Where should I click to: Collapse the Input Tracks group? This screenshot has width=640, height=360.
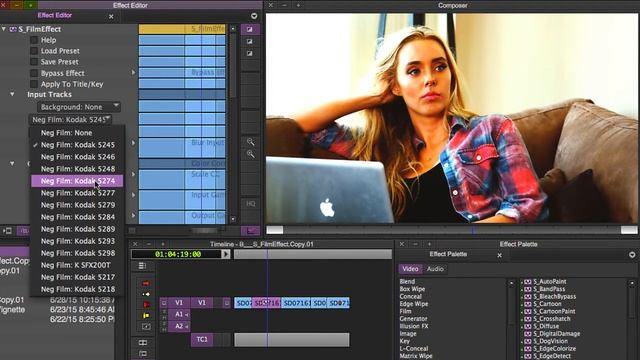pyautogui.click(x=12, y=94)
